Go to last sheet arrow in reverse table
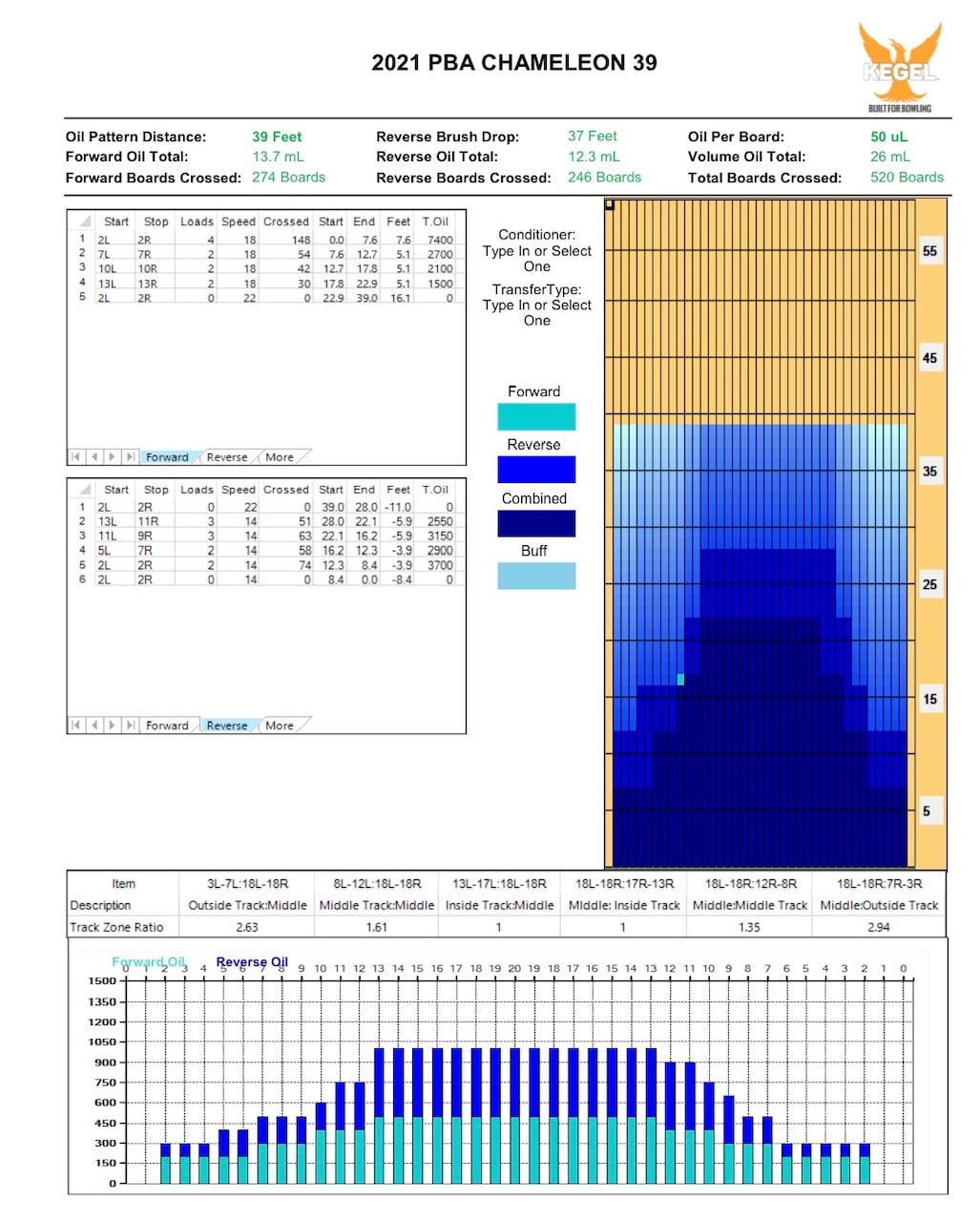 coord(130,726)
